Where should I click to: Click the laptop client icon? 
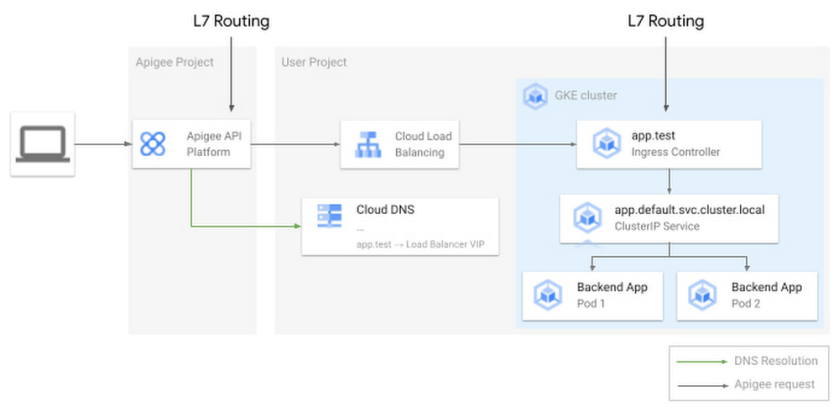[x=42, y=144]
